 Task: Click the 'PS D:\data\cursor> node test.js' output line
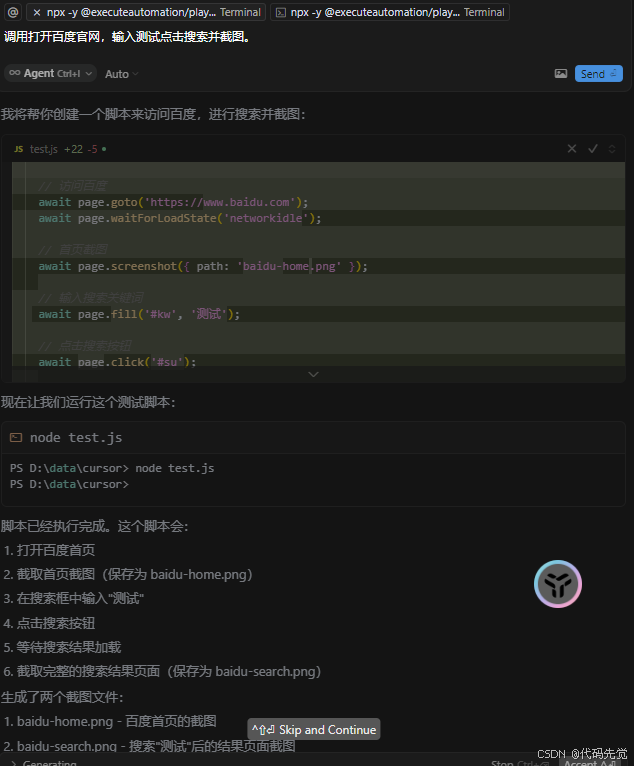[112, 468]
